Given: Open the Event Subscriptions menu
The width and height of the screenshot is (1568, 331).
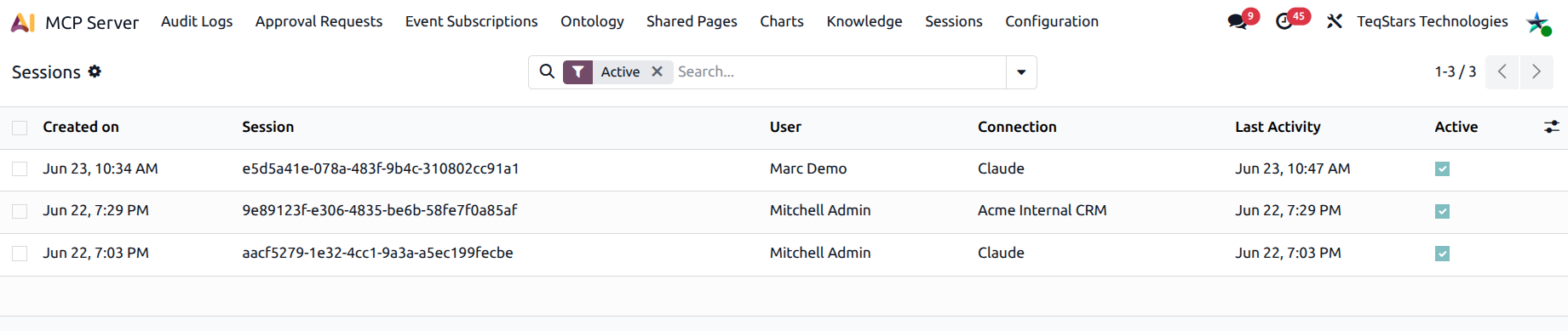Looking at the screenshot, I should (x=471, y=21).
